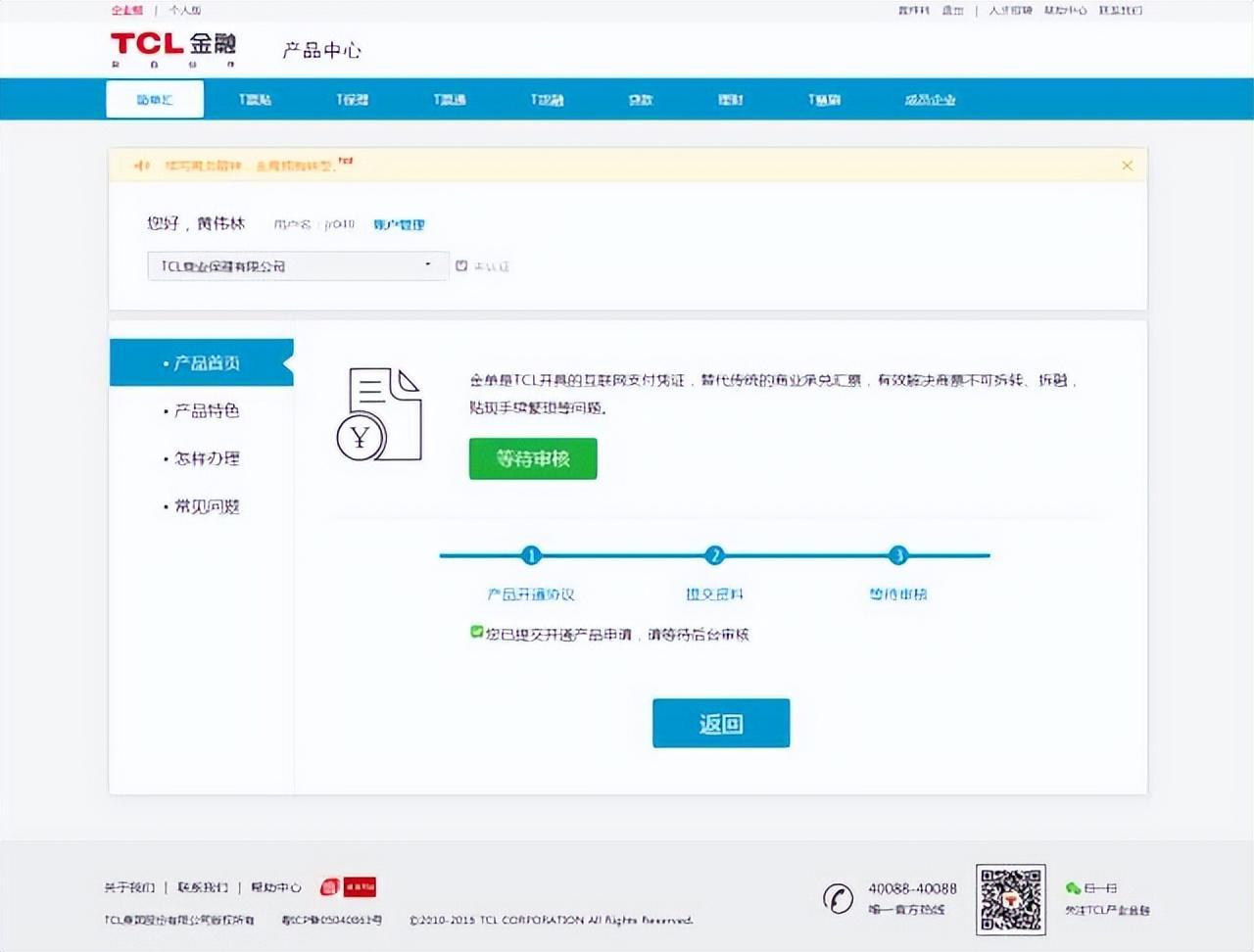Image resolution: width=1254 pixels, height=952 pixels.
Task: Select 常见问题 in the left sidebar
Action: [x=202, y=506]
